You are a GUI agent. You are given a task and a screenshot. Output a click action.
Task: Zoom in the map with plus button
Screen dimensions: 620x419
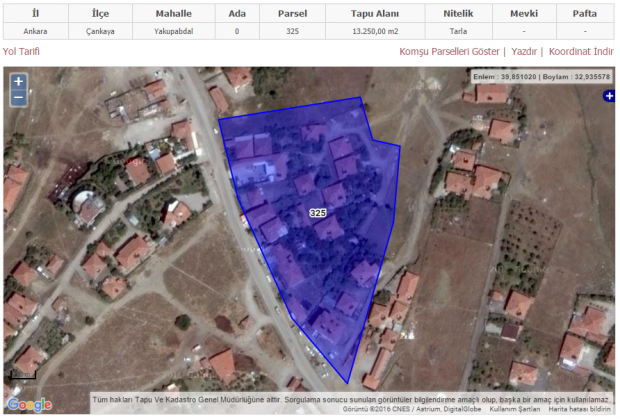(x=18, y=82)
